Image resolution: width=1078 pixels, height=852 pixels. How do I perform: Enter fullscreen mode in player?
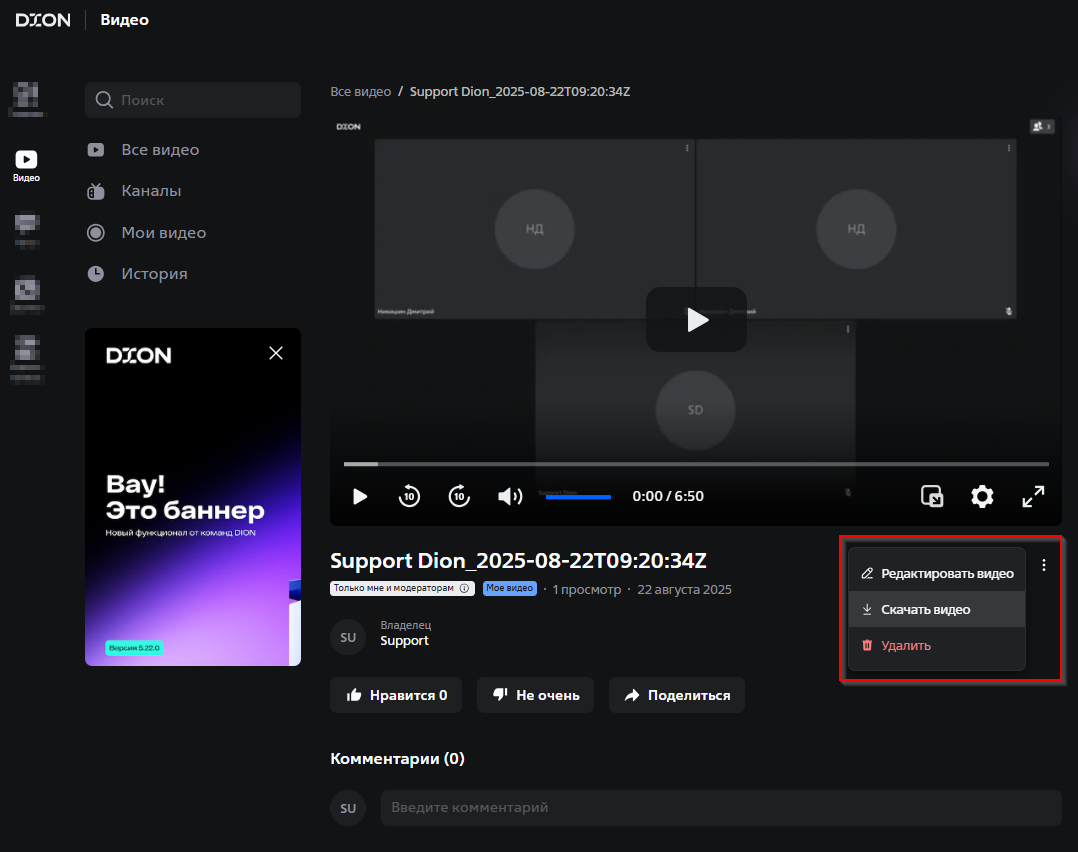pyautogui.click(x=1033, y=496)
